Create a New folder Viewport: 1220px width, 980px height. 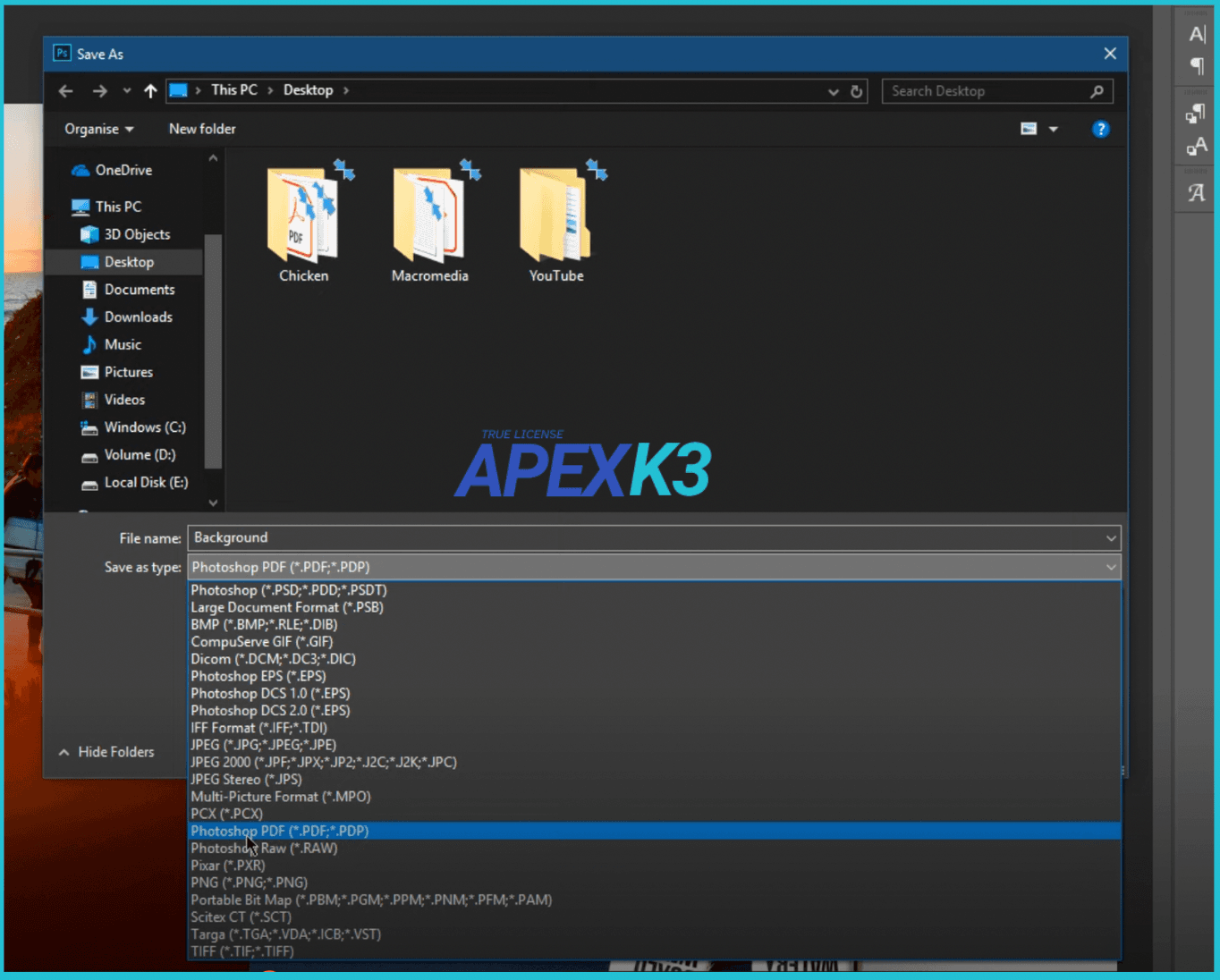point(202,129)
